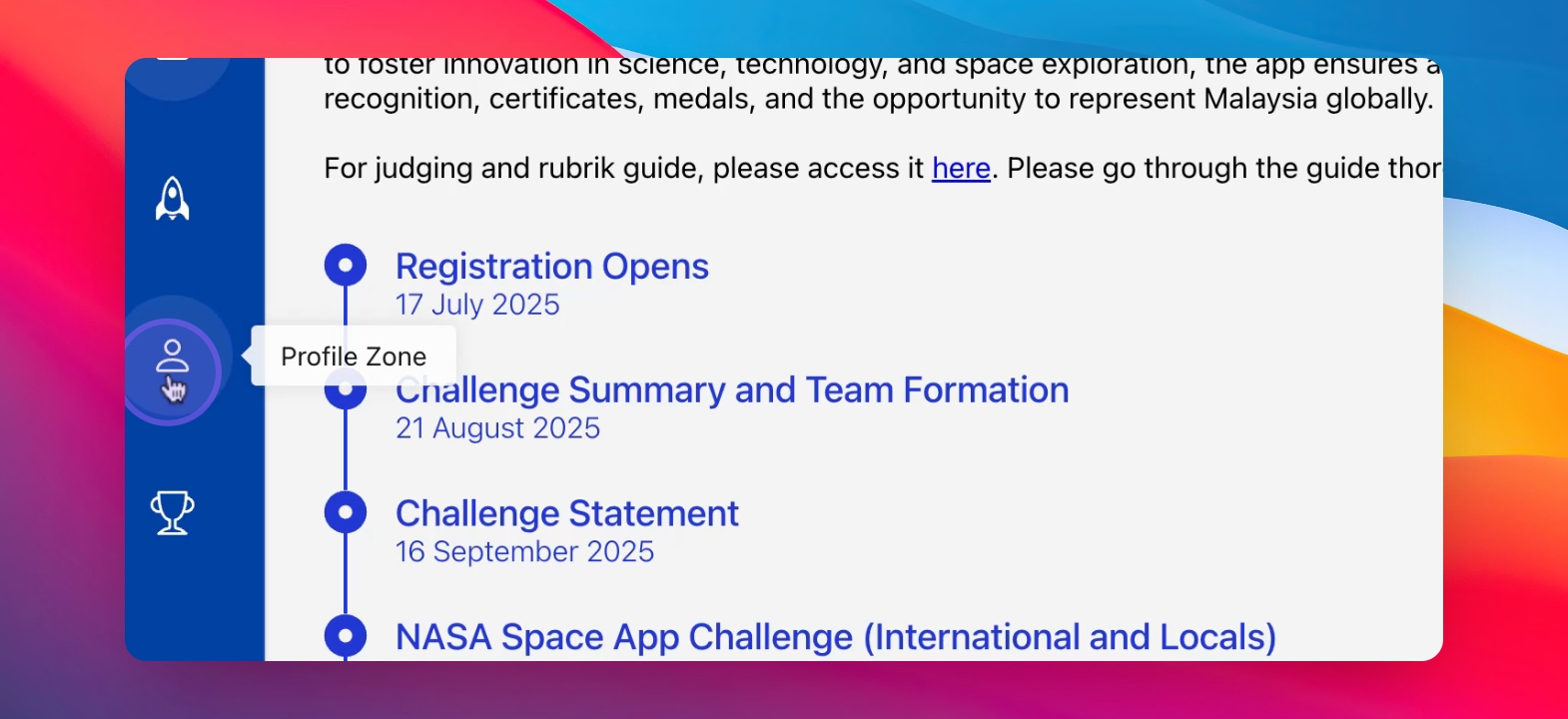Click the Registration Opens timeline dot
Screen dimensions: 1568x719
(x=346, y=265)
